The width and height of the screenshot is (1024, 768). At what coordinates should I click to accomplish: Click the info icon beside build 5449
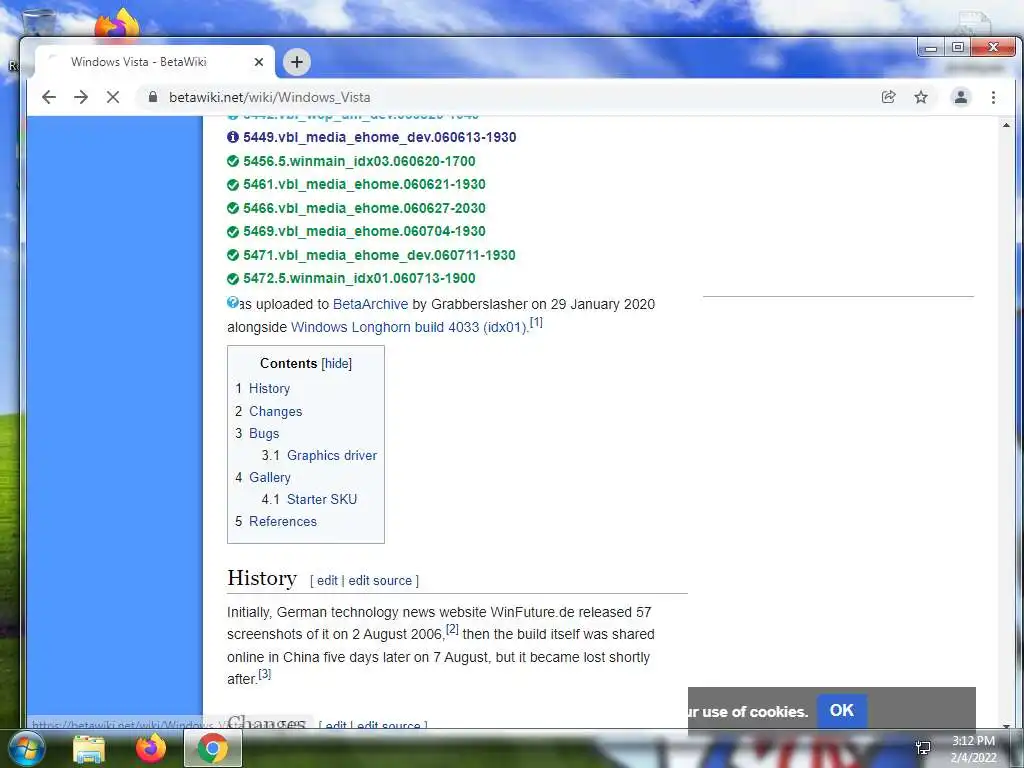pyautogui.click(x=232, y=137)
